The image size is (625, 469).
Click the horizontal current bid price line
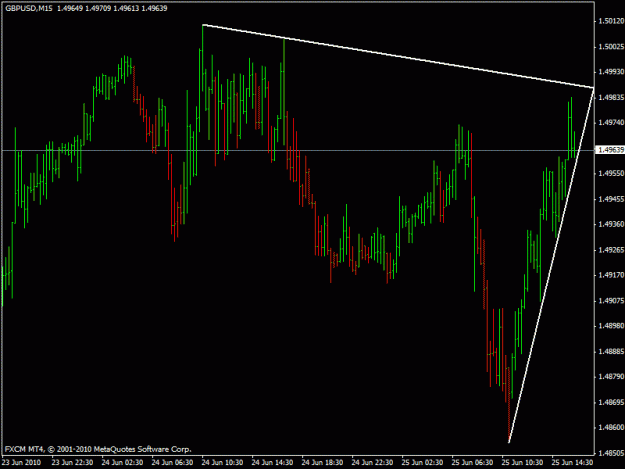(298, 150)
